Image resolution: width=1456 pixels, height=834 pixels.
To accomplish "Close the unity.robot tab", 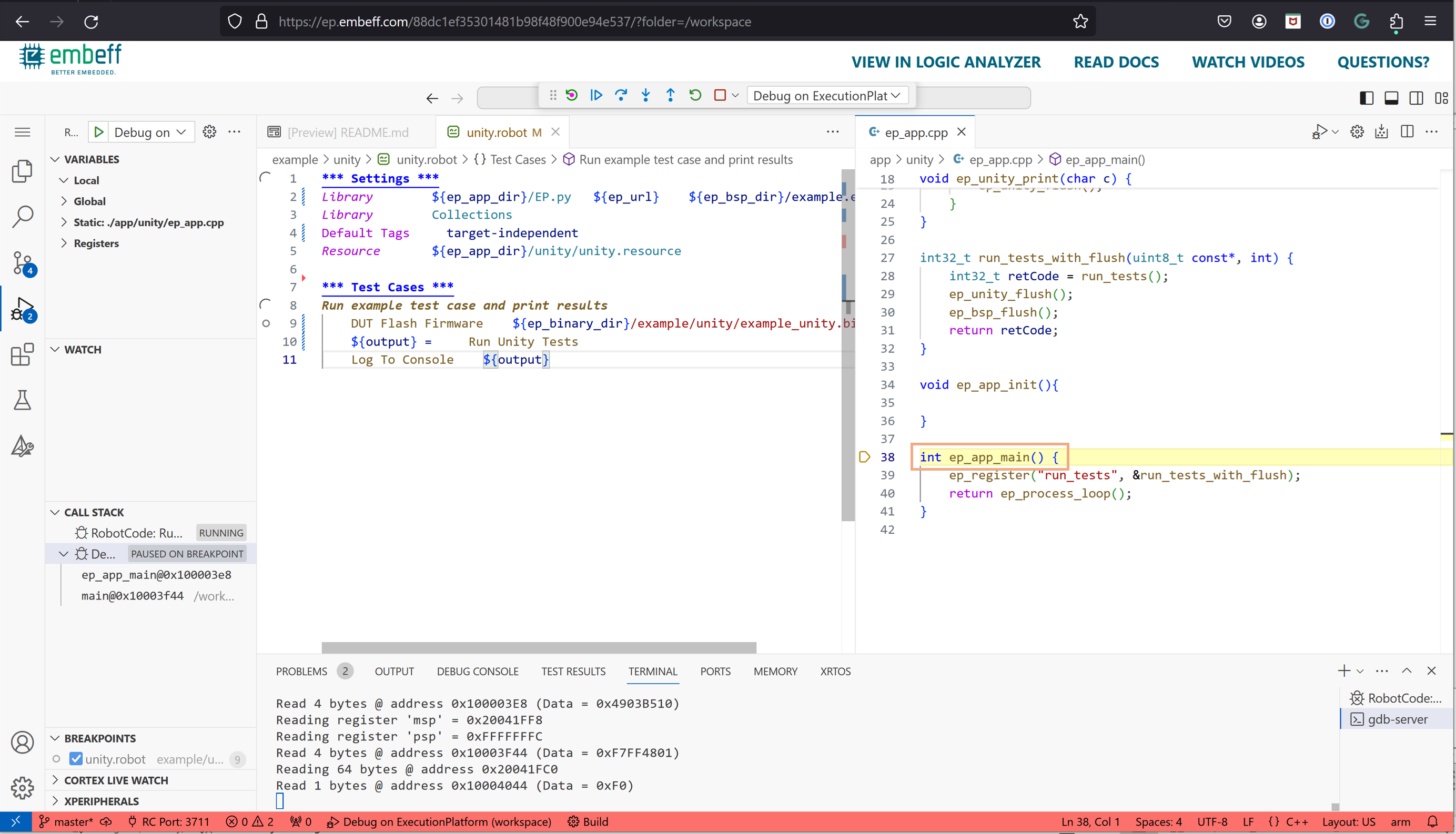I will tap(555, 133).
